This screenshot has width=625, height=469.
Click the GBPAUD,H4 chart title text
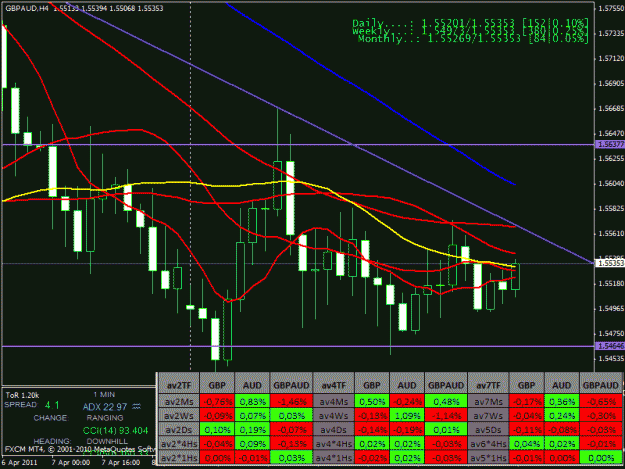tap(27, 8)
